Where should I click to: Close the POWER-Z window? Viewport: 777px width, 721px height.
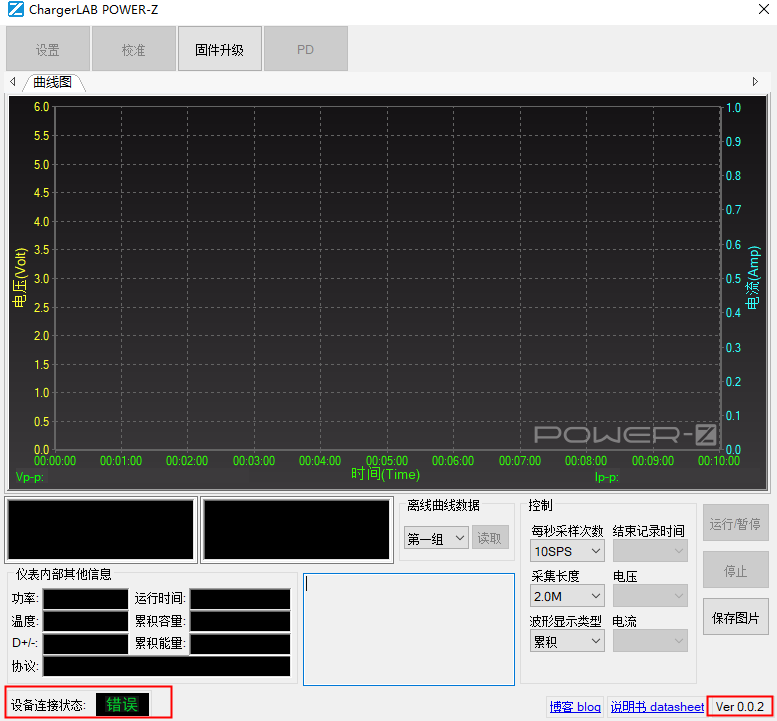(x=764, y=9)
